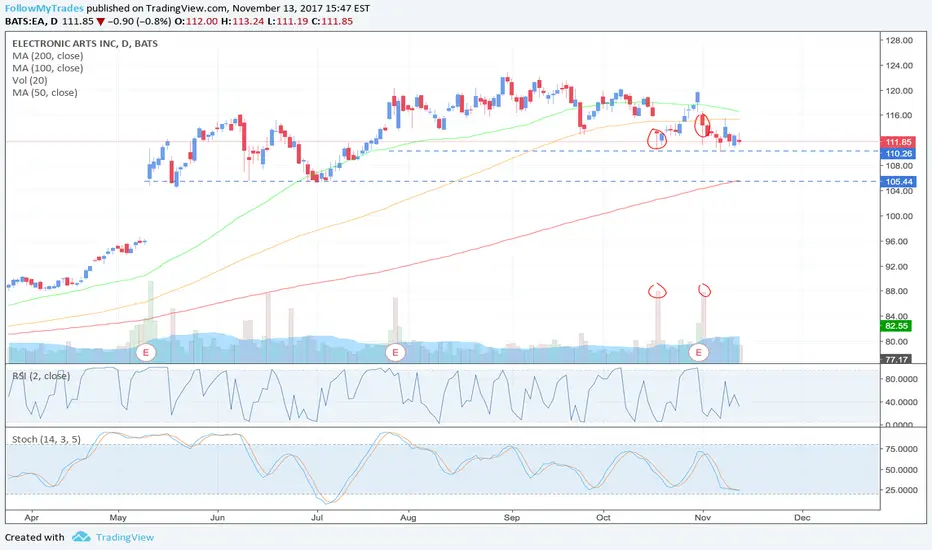Click the red down-triangle change indicator in header
Viewport: 932px width, 550px height.
coord(100,22)
